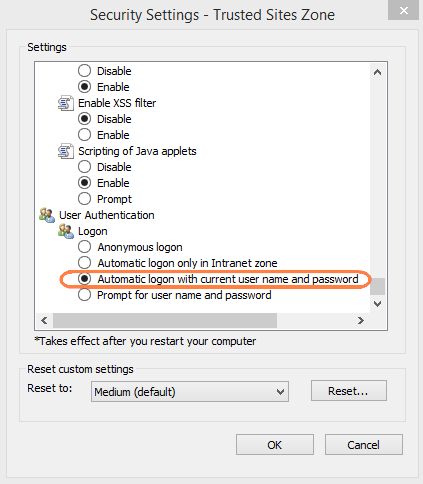Image resolution: width=423 pixels, height=484 pixels.
Task: Click the Reset... button
Action: [349, 391]
